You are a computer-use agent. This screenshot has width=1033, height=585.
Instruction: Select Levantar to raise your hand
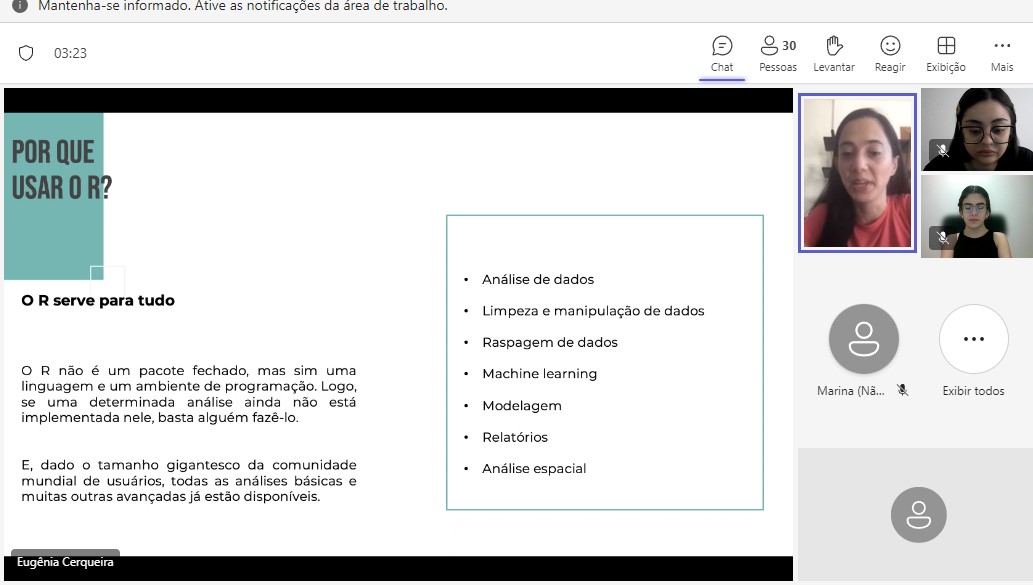point(834,52)
